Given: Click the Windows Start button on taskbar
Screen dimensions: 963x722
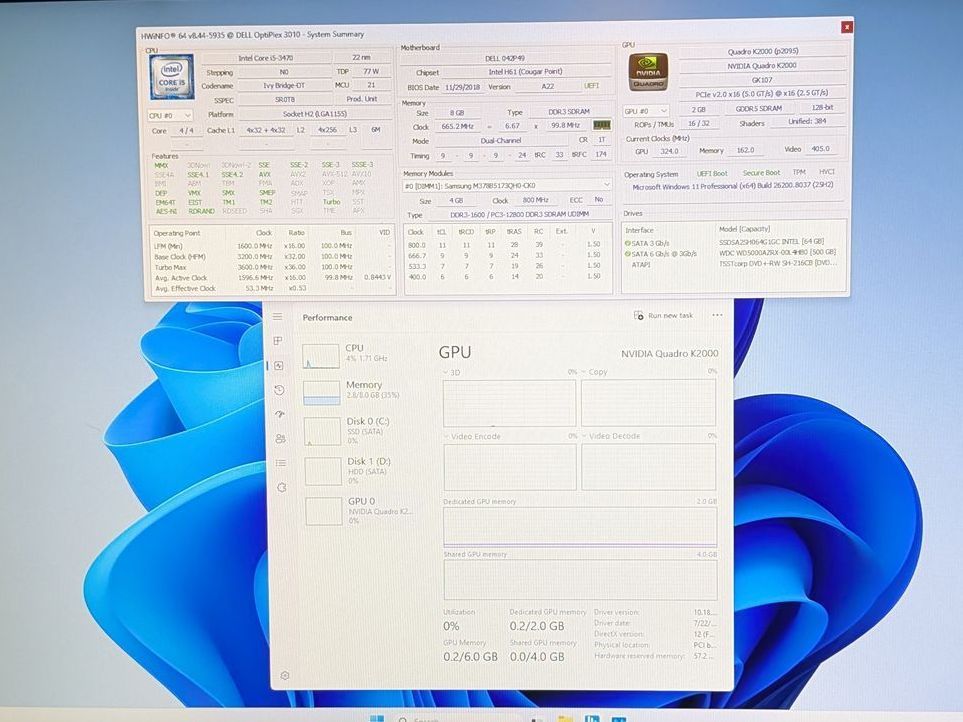Looking at the screenshot, I should (x=377, y=718).
